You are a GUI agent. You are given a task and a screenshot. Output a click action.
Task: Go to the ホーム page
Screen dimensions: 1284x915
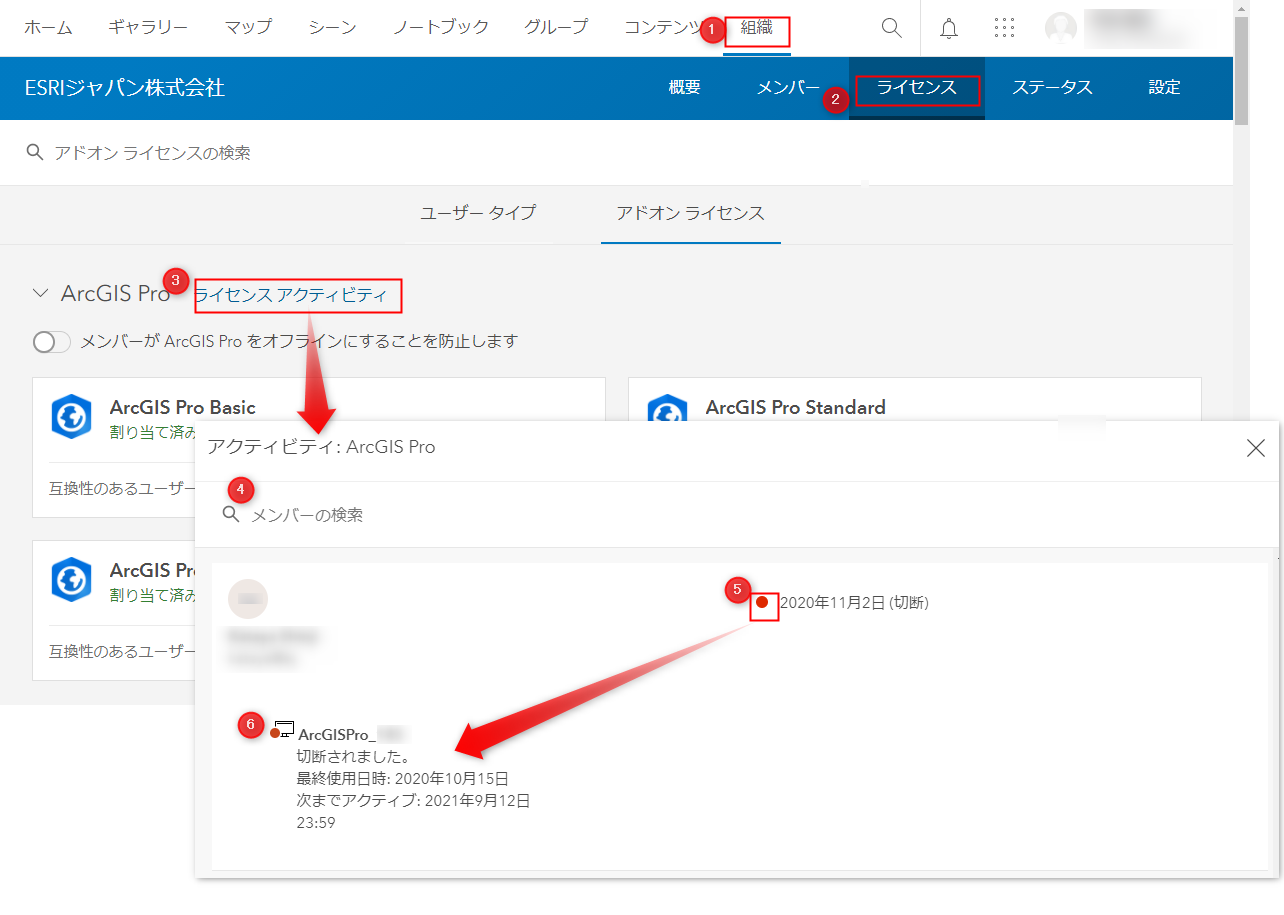[48, 27]
